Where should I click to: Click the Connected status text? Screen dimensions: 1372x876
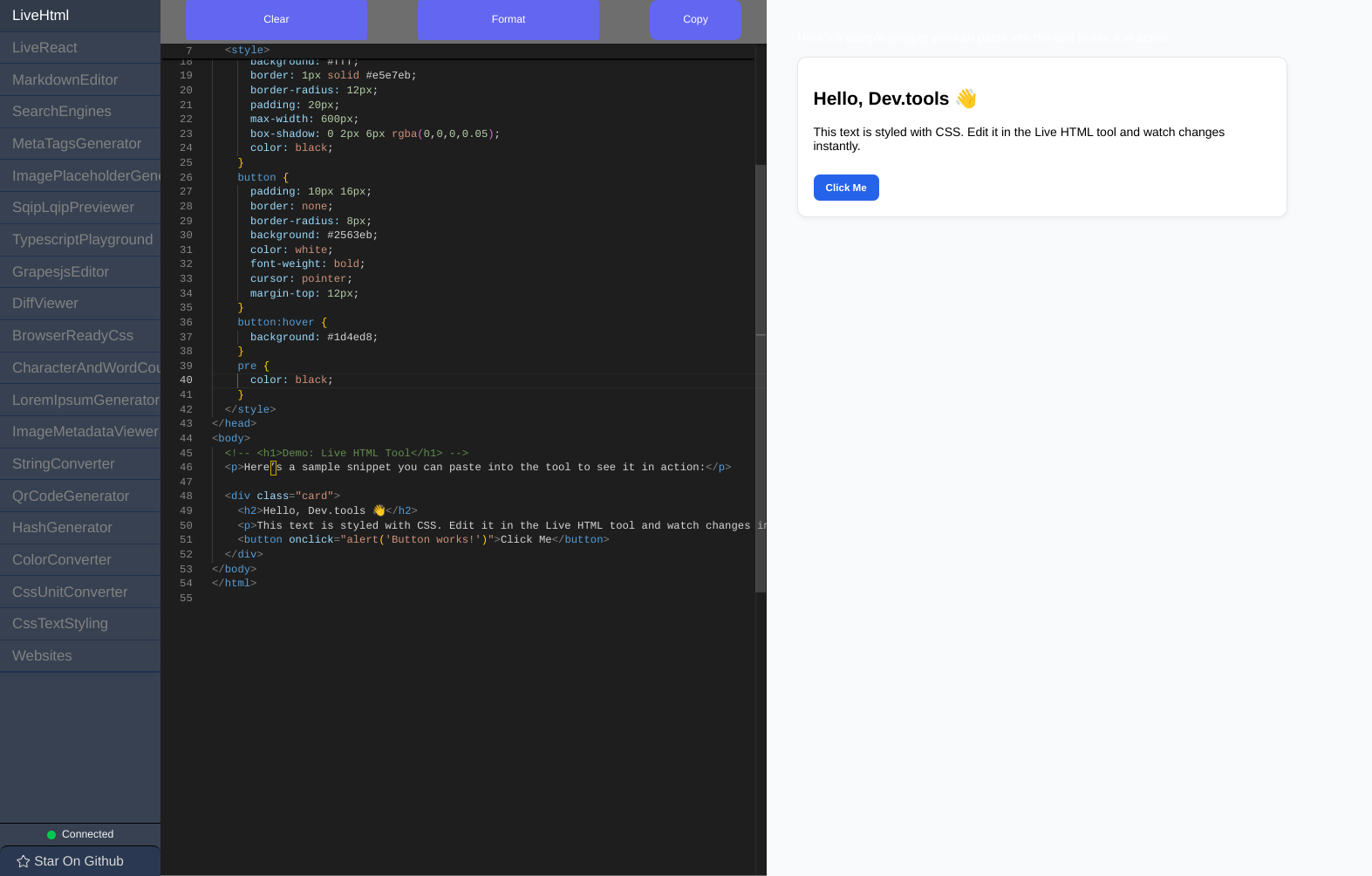point(87,835)
